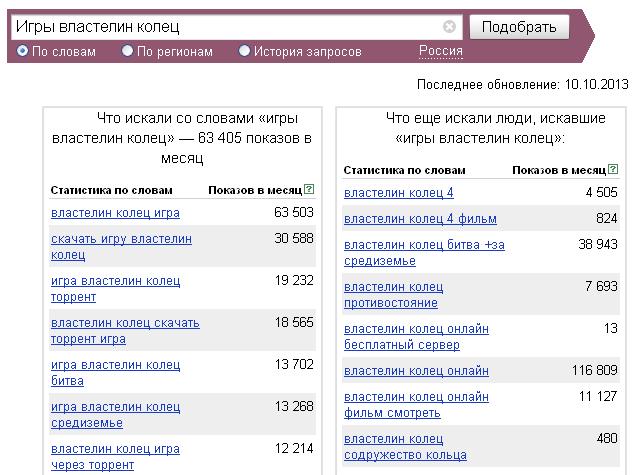Open "властелин колец противостояние" link

tap(394, 295)
